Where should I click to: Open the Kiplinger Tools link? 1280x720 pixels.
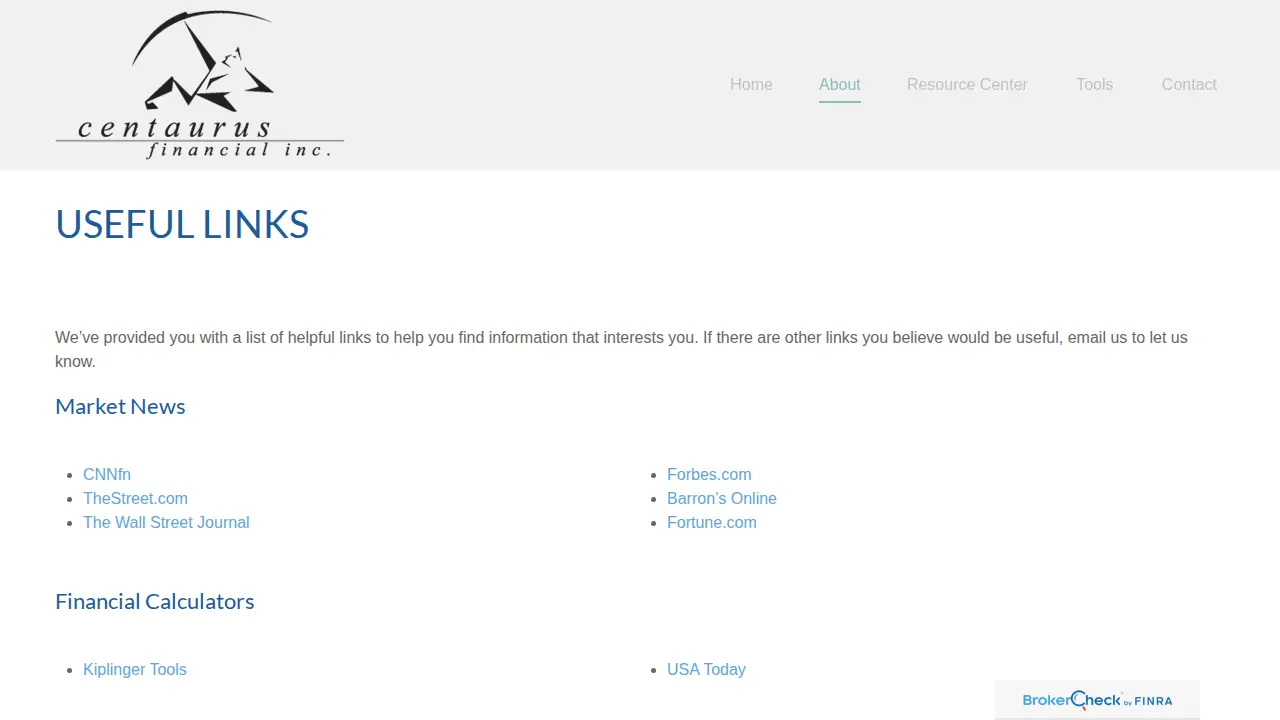135,670
